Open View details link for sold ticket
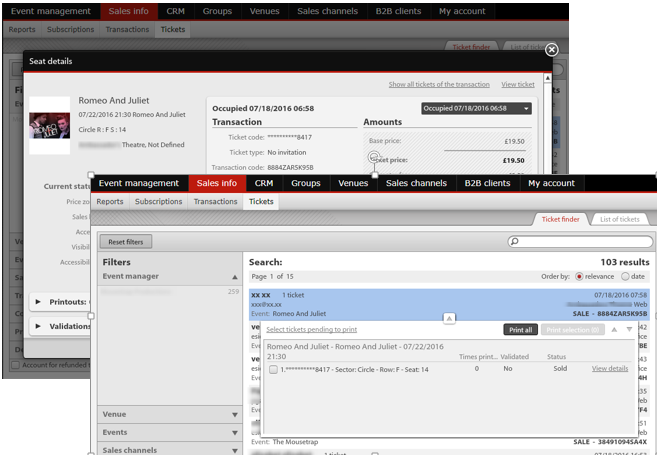Screen dimensions: 657x455 tap(610, 368)
